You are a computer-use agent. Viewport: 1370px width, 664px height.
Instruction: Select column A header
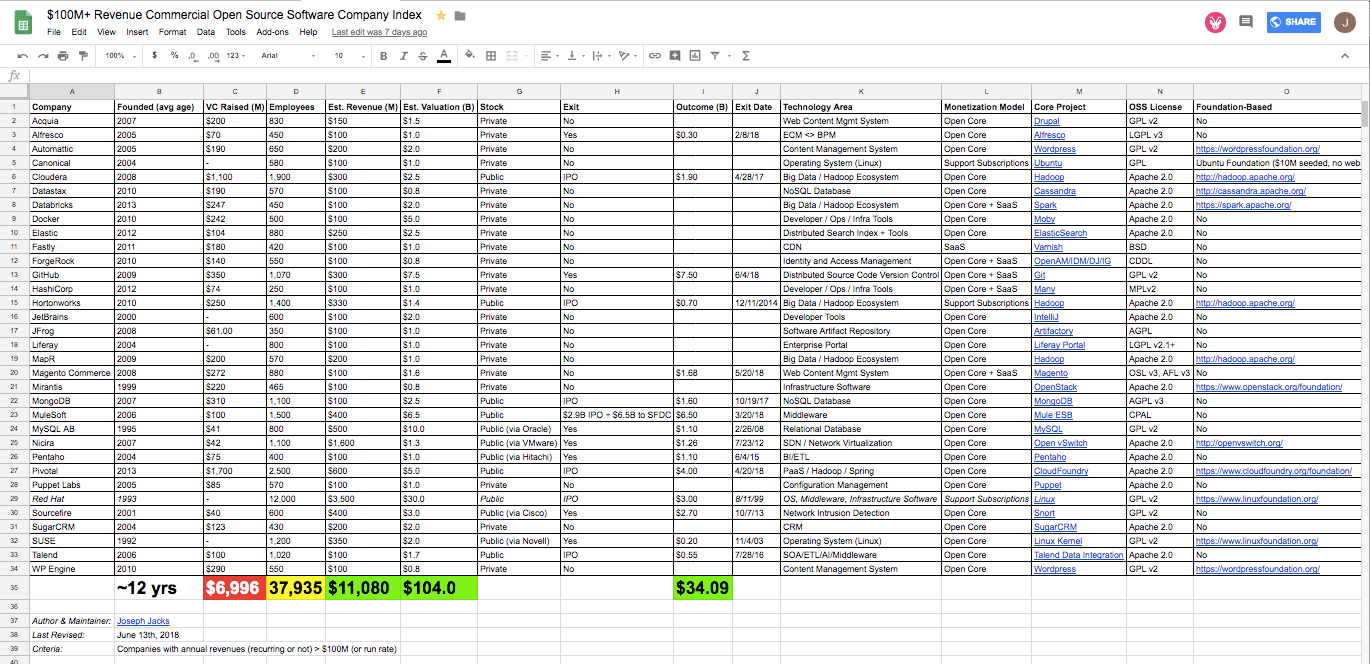pyautogui.click(x=72, y=91)
